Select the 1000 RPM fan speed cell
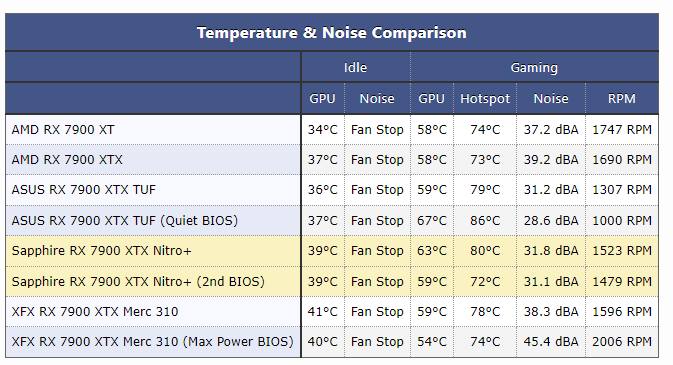 pyautogui.click(x=622, y=221)
